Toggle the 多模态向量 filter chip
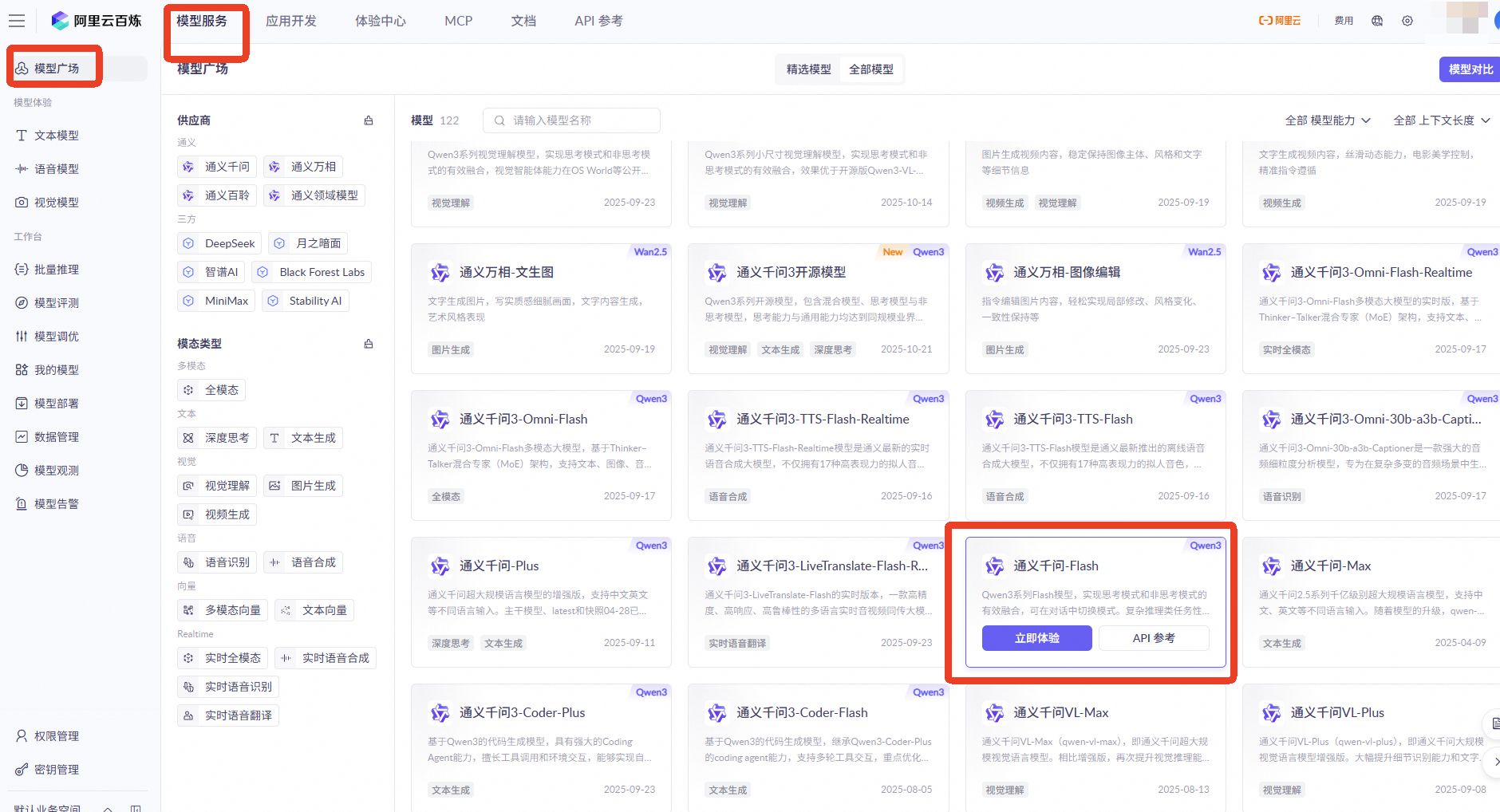 click(223, 610)
